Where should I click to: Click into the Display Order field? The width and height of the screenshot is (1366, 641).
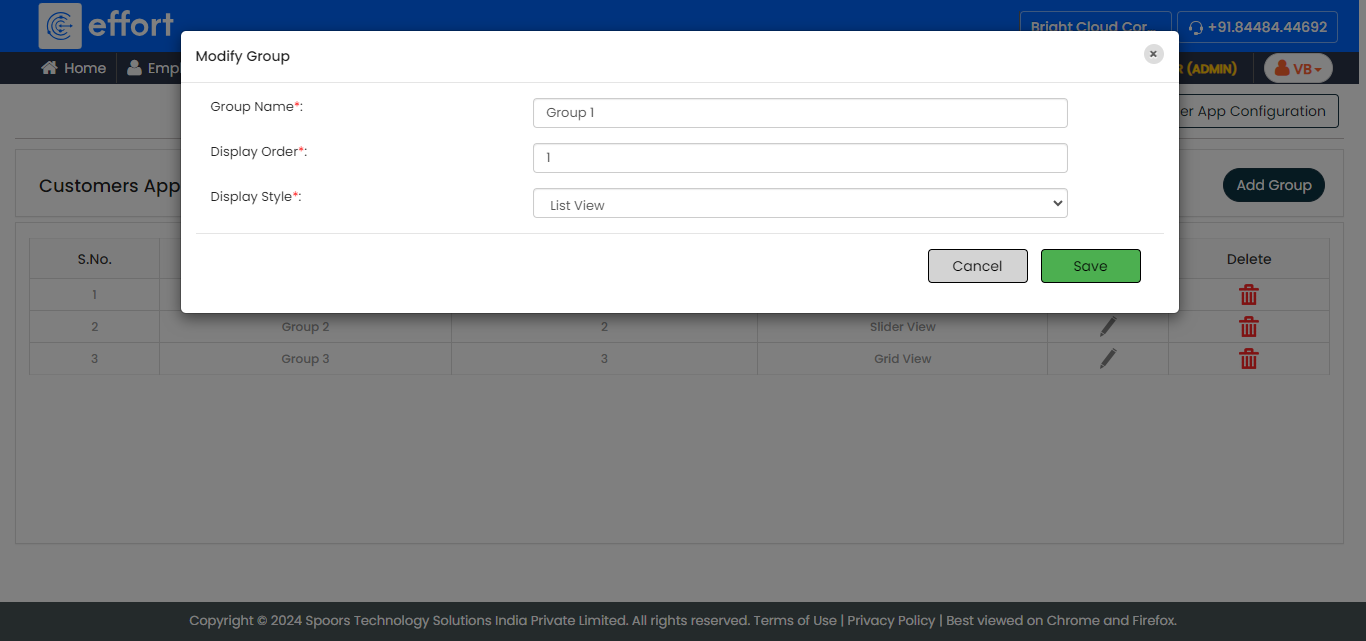[x=799, y=158]
